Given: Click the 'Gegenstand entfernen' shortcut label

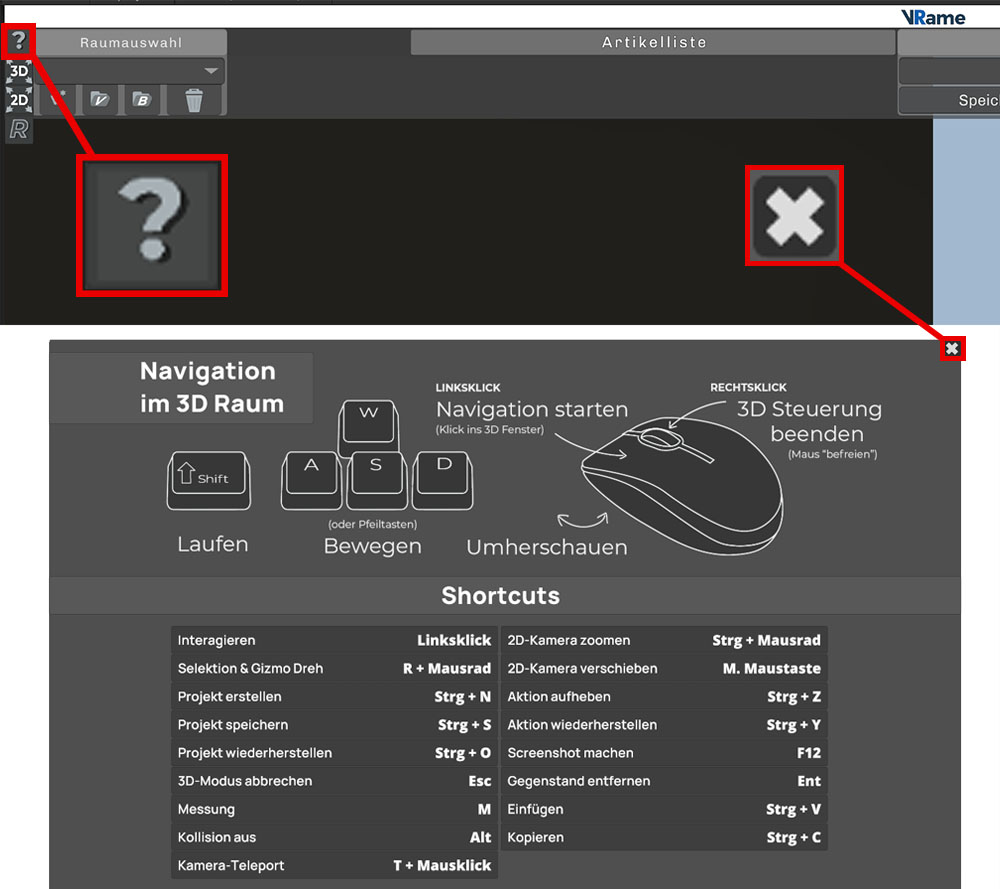Looking at the screenshot, I should (579, 781).
